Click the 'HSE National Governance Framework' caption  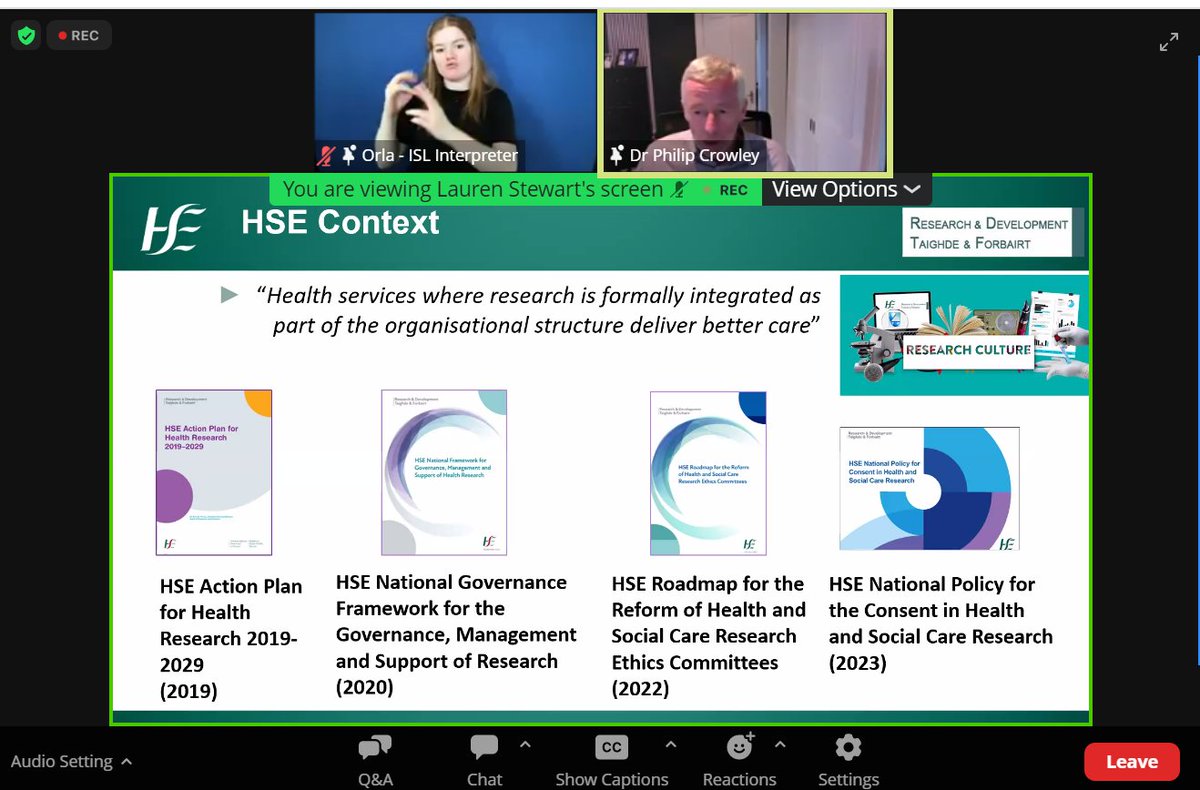coord(456,634)
